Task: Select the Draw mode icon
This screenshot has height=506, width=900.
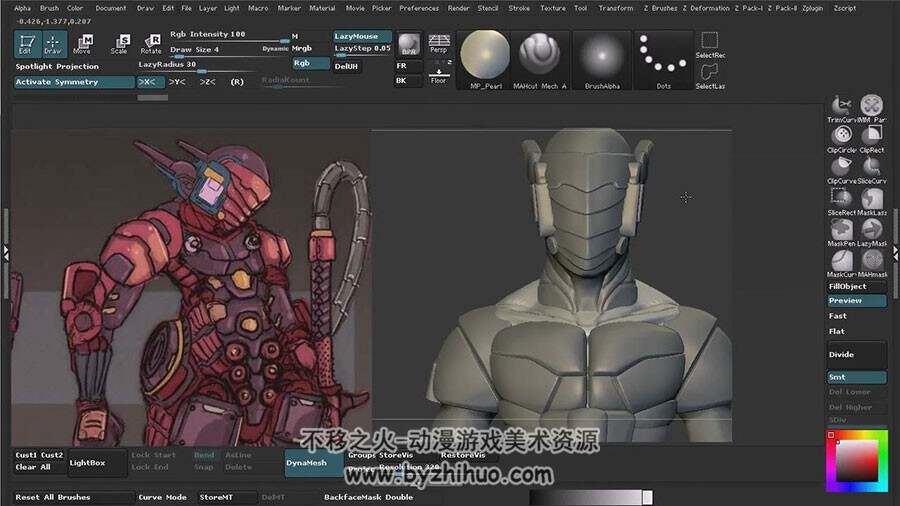Action: [53, 44]
